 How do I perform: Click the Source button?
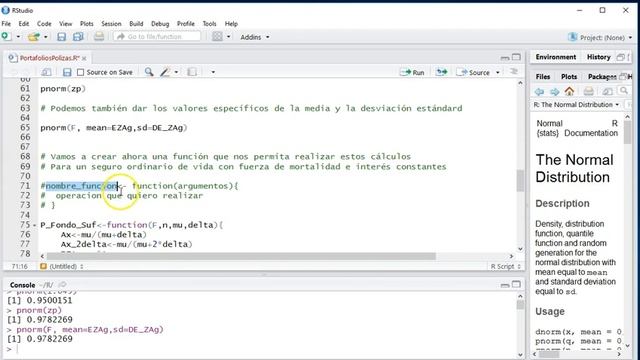click(474, 72)
